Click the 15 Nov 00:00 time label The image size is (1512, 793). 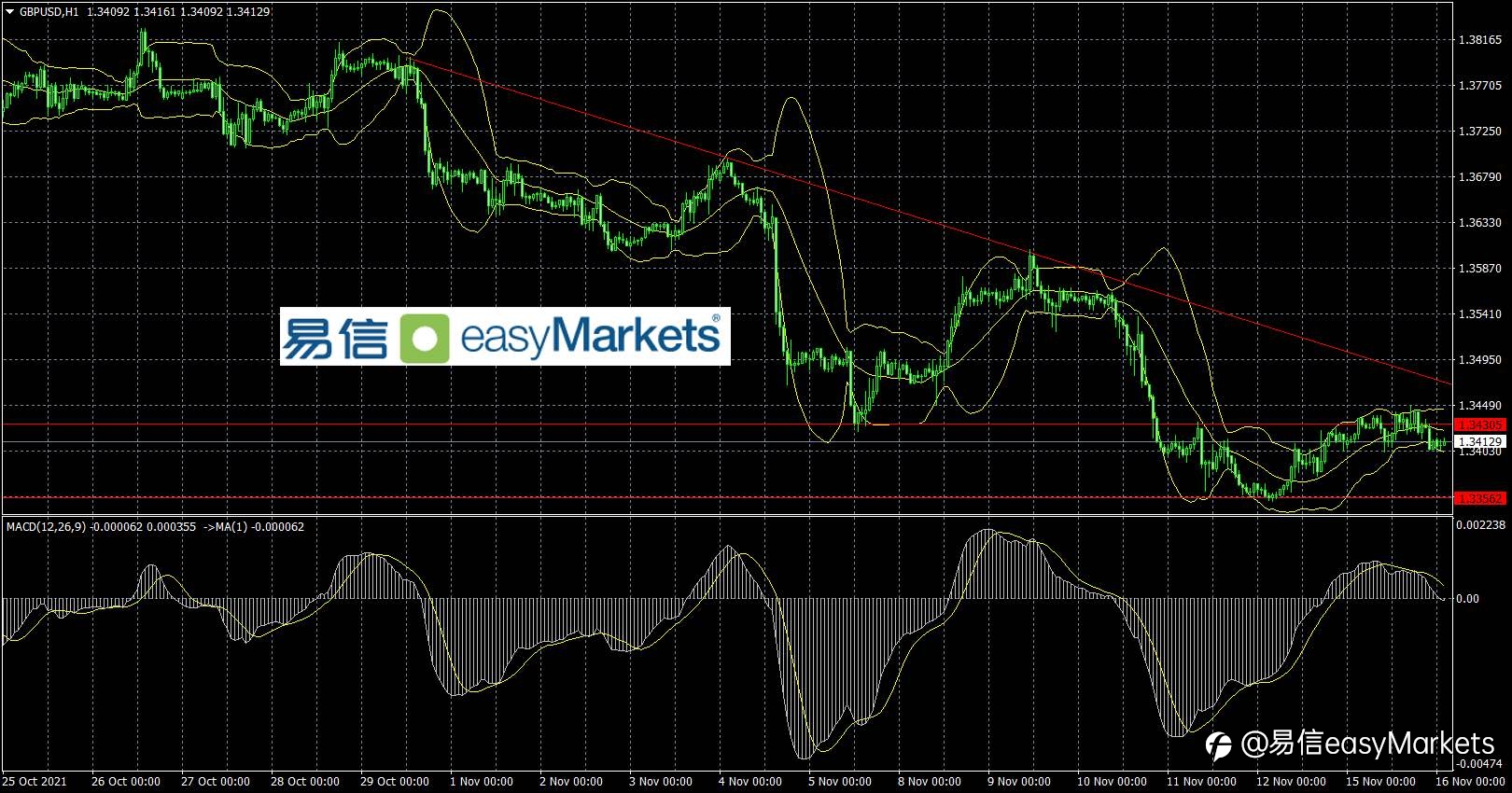[x=1380, y=782]
